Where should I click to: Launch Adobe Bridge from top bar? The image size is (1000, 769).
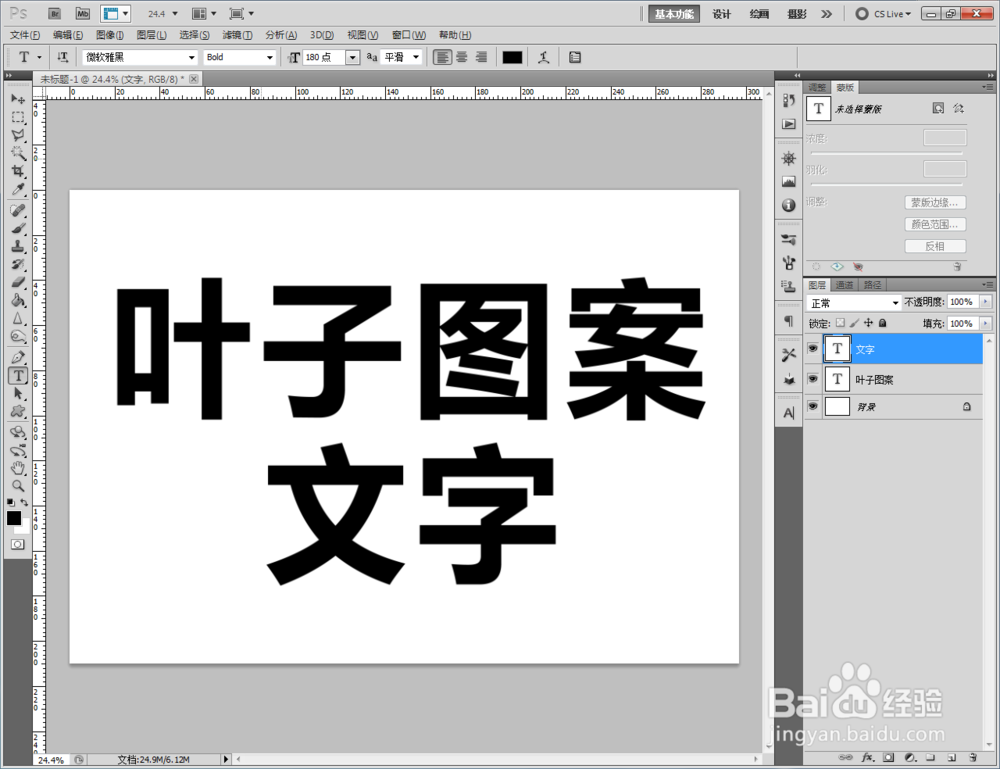[x=55, y=13]
